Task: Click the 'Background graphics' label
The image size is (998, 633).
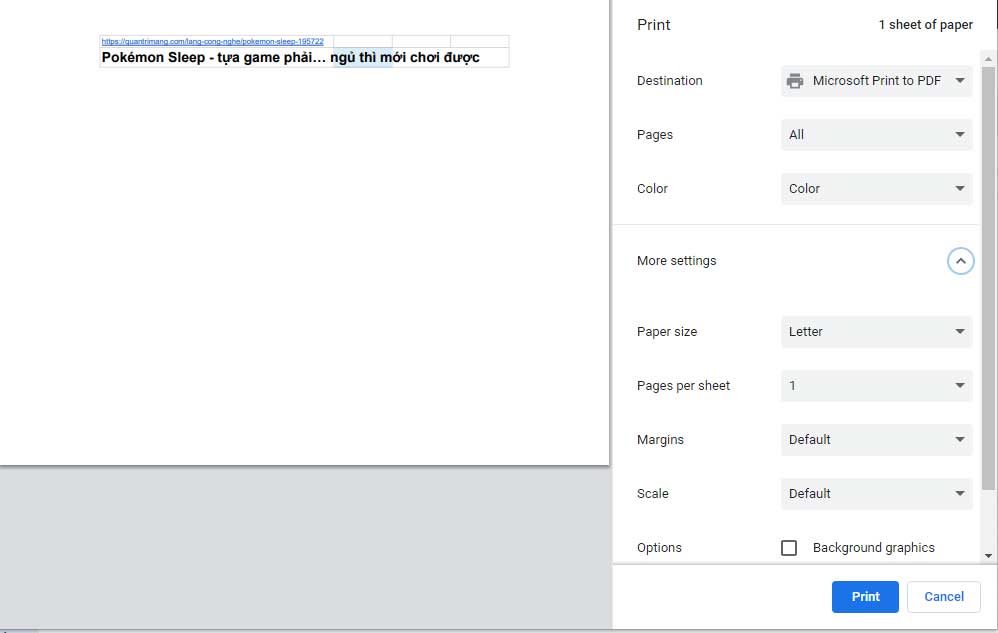Action: (x=873, y=548)
